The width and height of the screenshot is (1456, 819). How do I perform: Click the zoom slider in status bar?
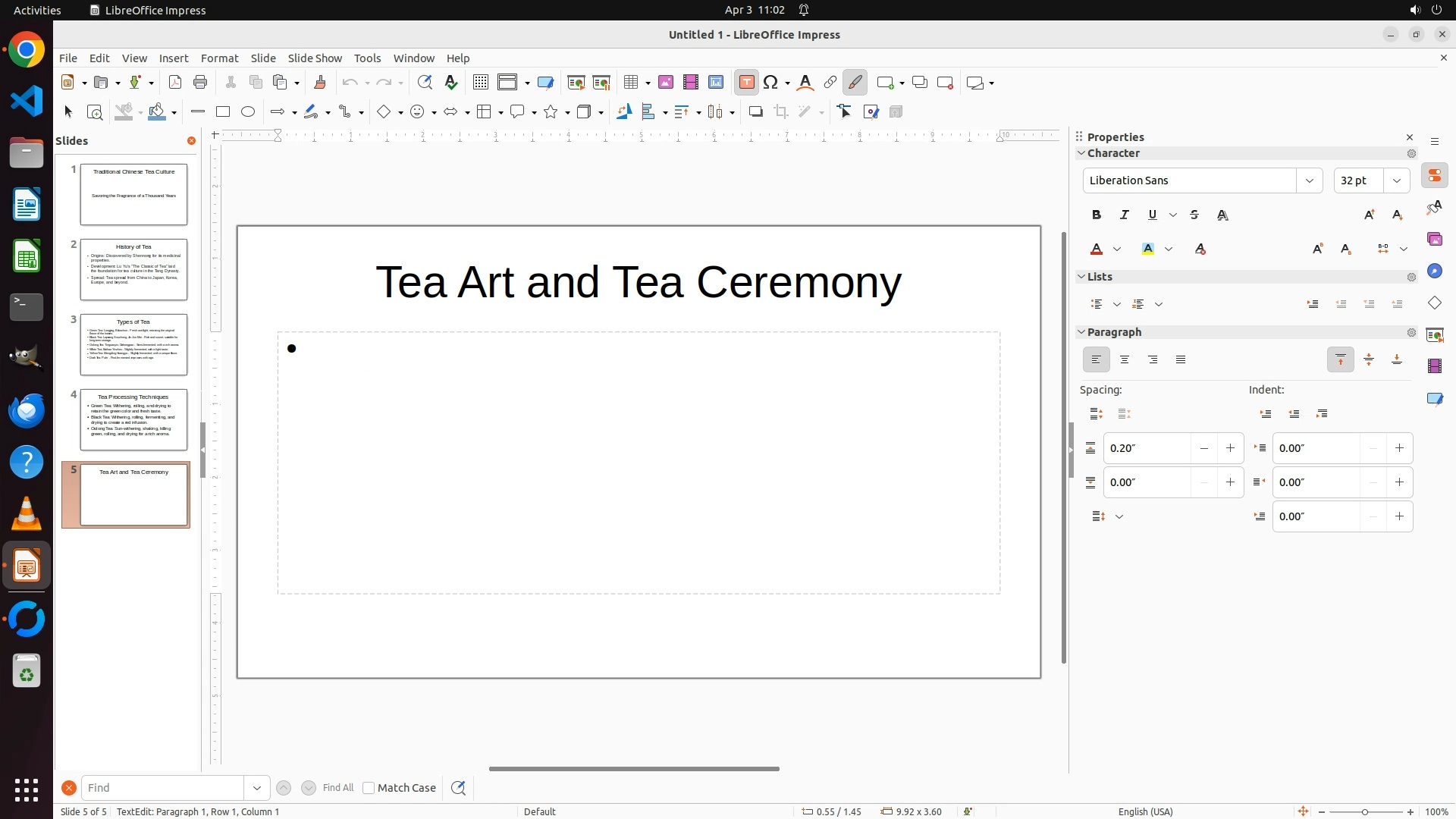(x=1365, y=812)
